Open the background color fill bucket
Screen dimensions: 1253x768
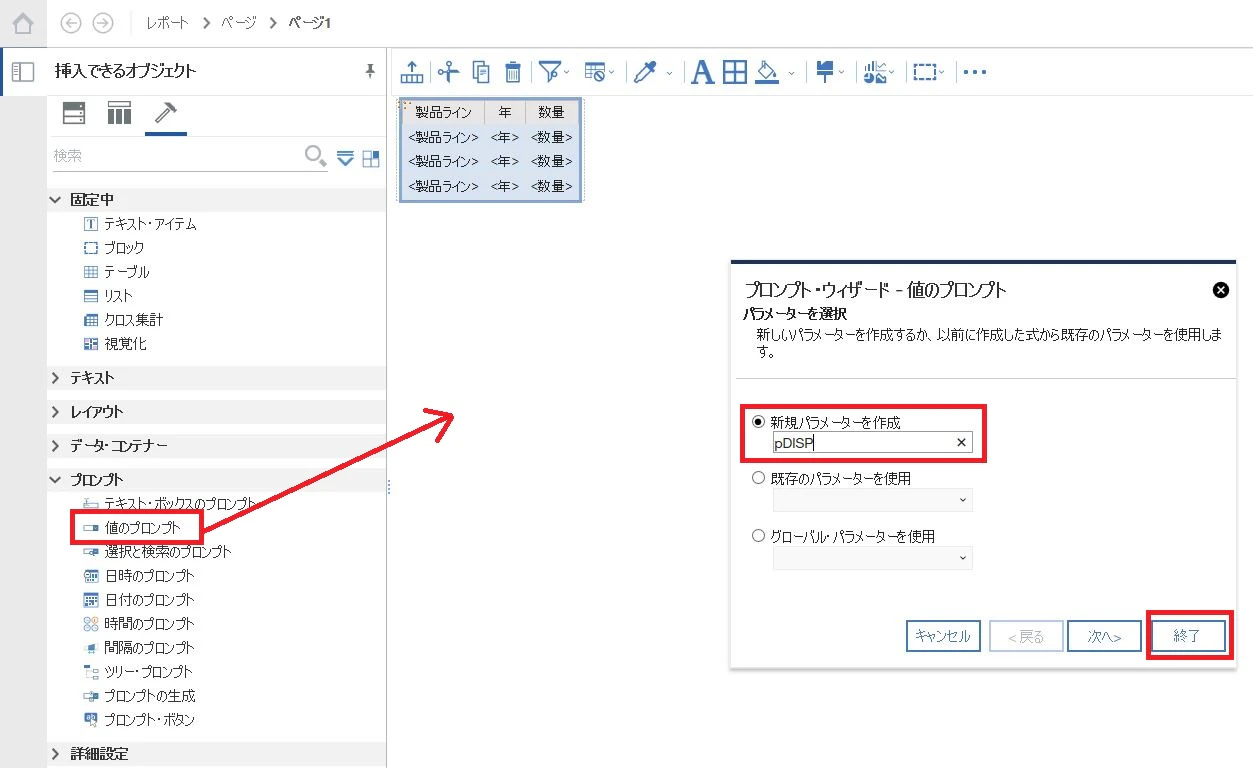pyautogui.click(x=767, y=72)
